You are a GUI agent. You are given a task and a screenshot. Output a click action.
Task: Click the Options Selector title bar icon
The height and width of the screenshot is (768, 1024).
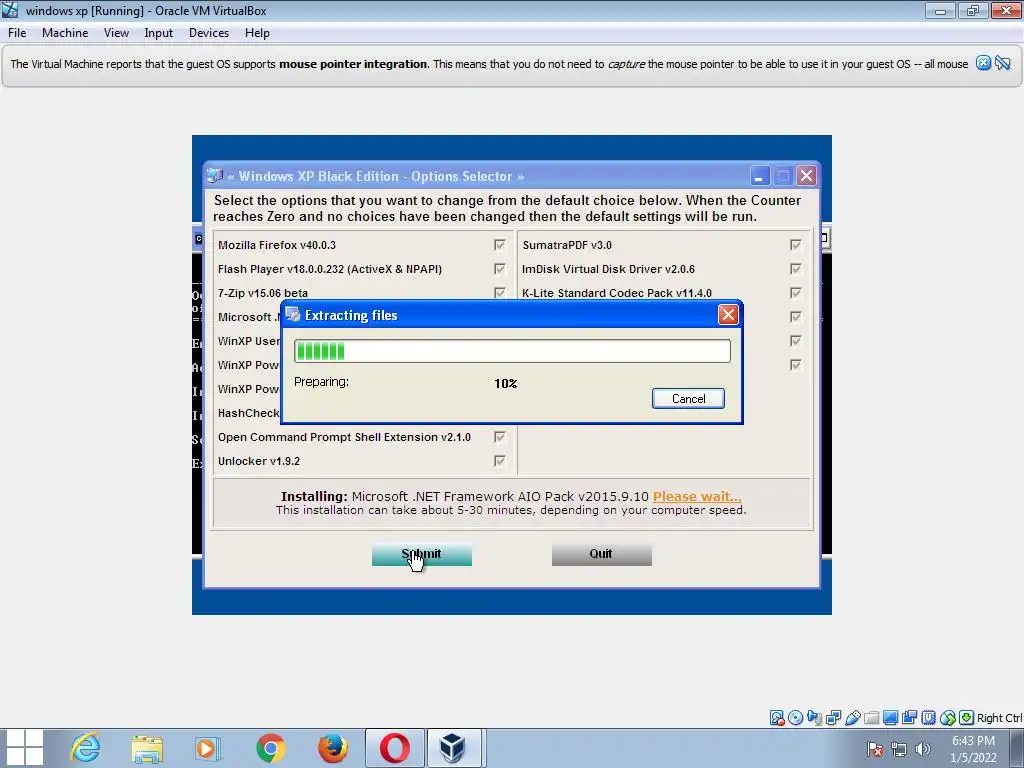point(215,176)
